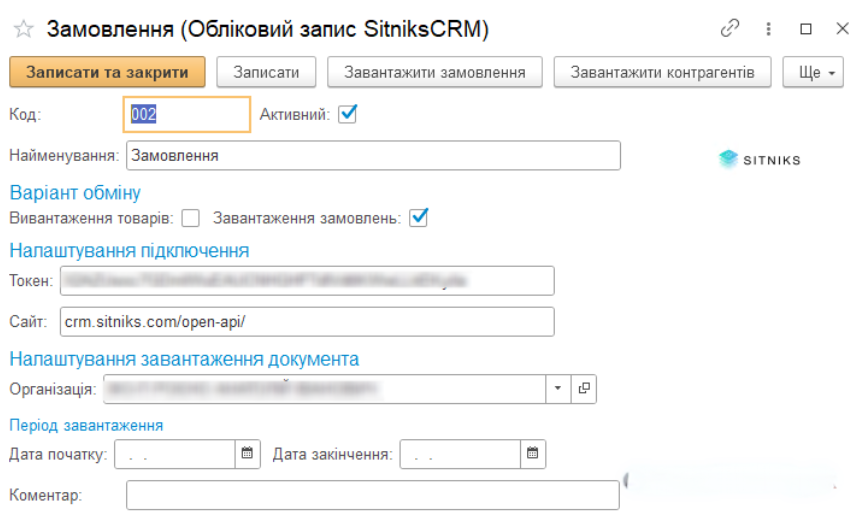Open the three-dot form options menu
The height and width of the screenshot is (522, 855).
click(x=768, y=28)
